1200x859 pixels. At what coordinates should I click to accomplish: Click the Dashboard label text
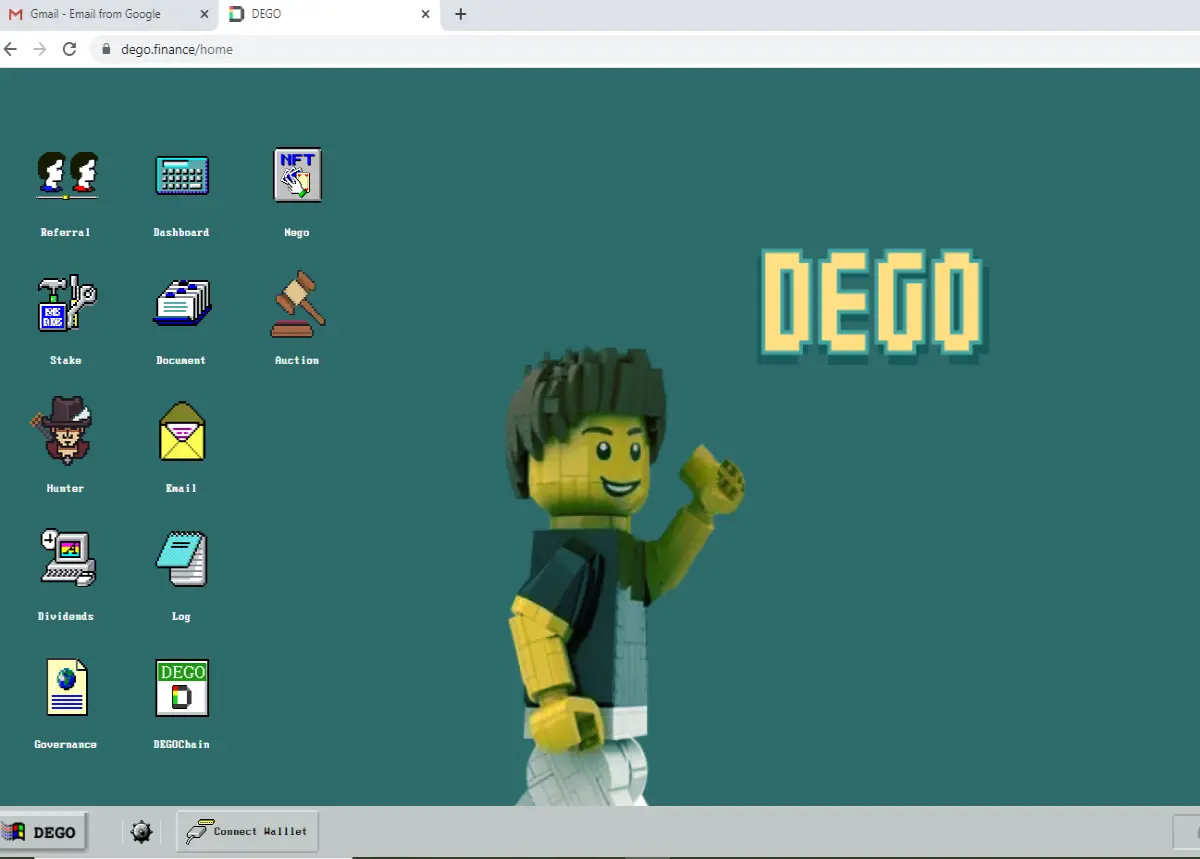click(181, 232)
